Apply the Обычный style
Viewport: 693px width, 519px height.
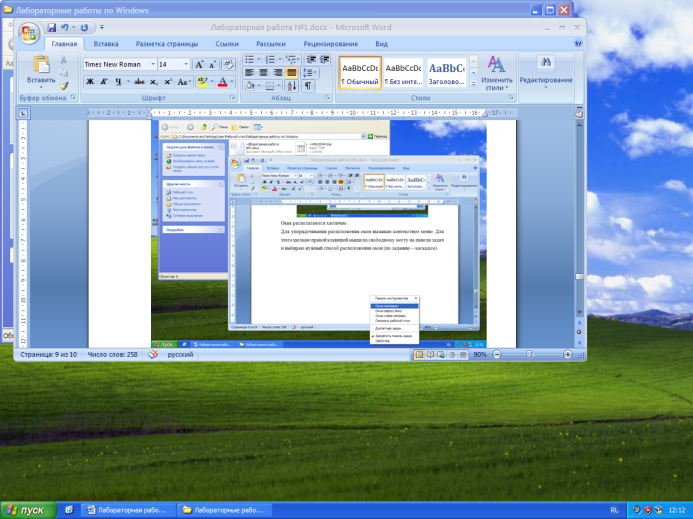point(360,73)
